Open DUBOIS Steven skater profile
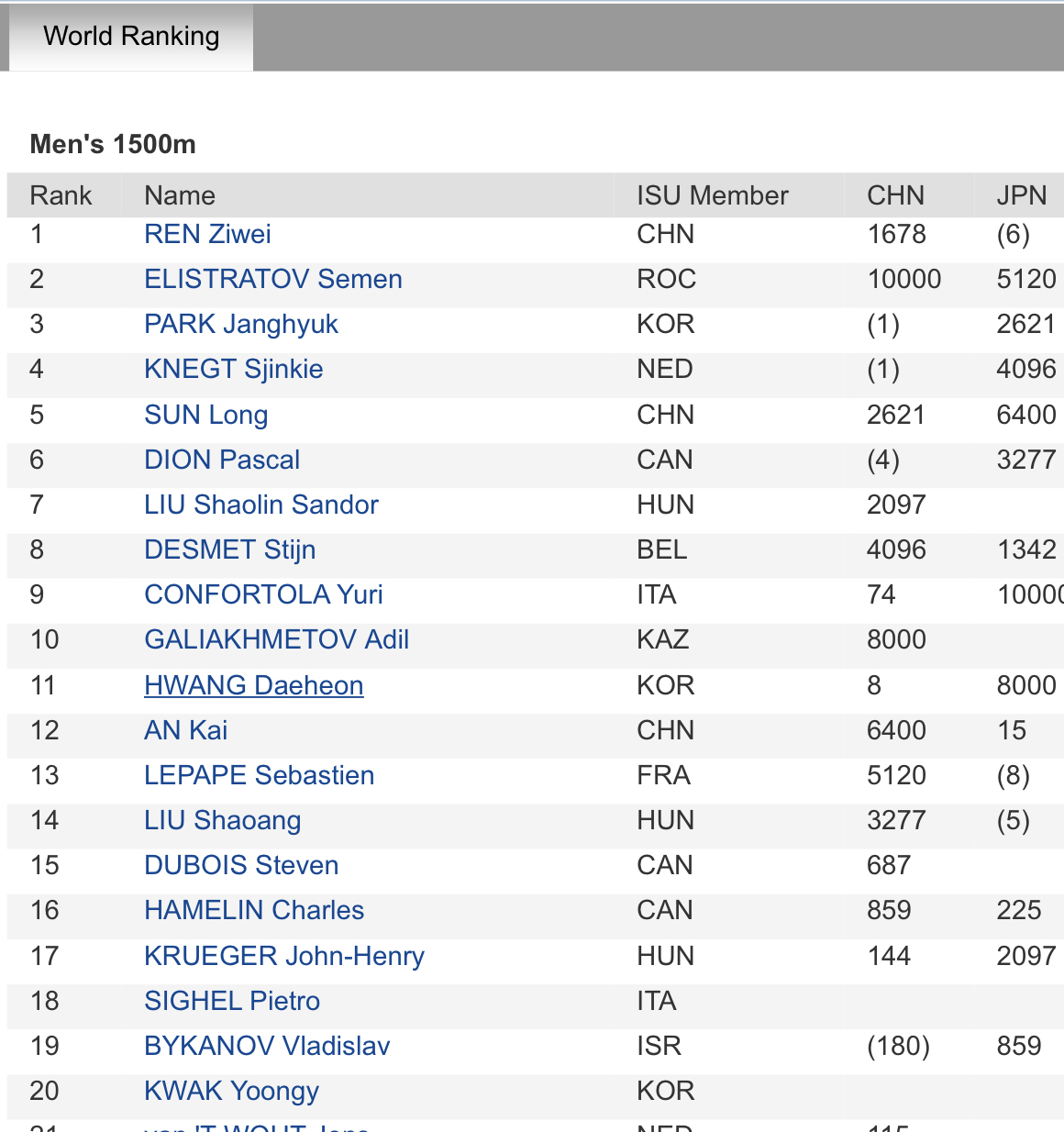 click(x=241, y=865)
